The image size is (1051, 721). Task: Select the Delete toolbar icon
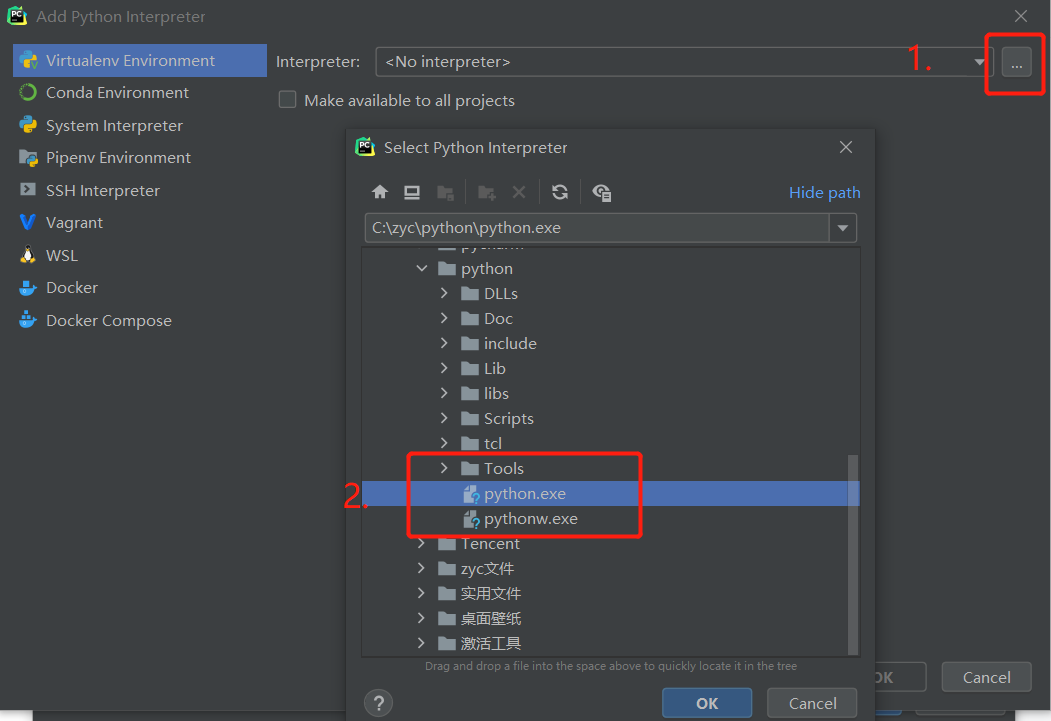(x=519, y=192)
